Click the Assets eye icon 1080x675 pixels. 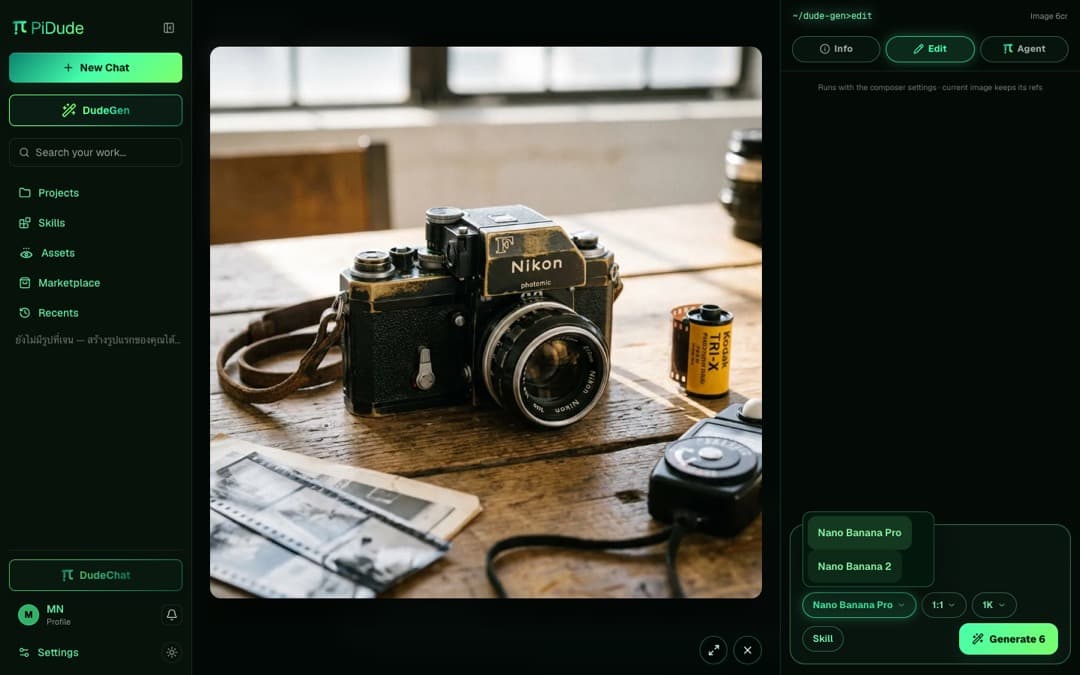(26, 253)
